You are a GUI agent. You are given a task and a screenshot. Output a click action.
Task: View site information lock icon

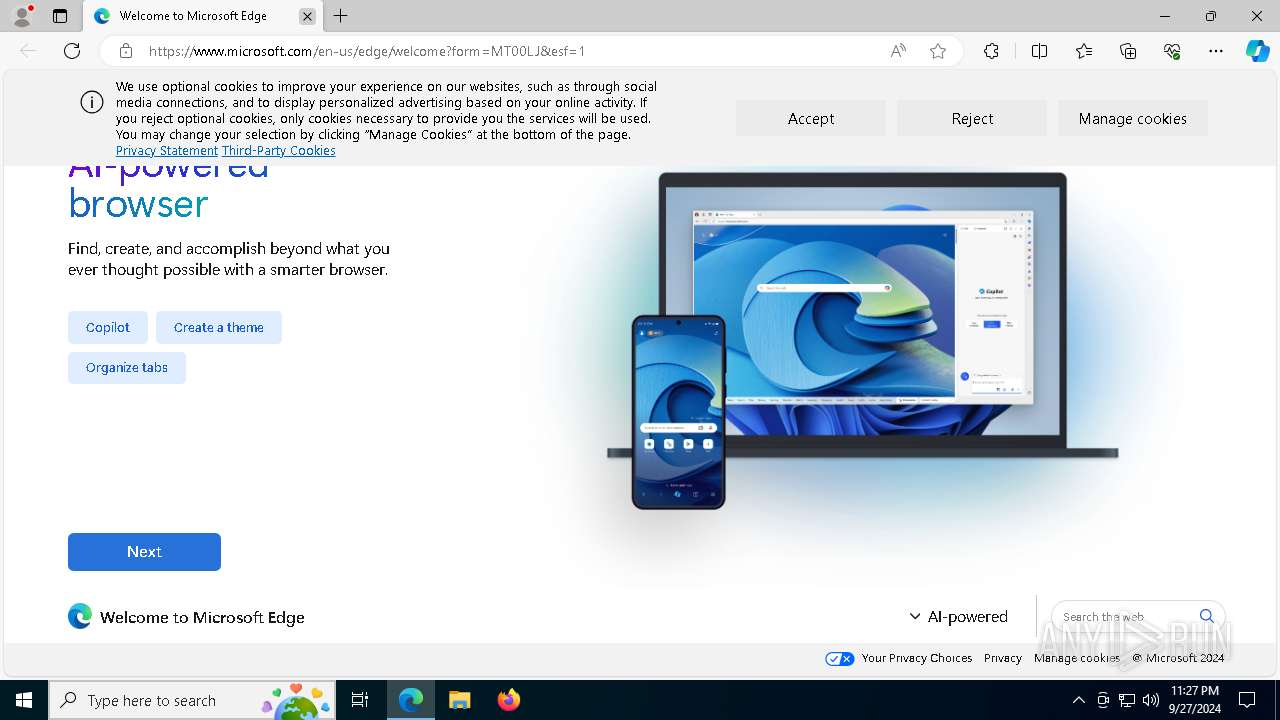click(126, 51)
